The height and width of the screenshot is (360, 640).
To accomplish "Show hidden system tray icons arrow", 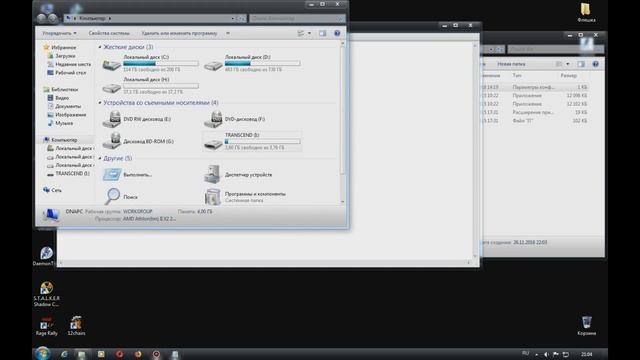I will tap(536, 355).
